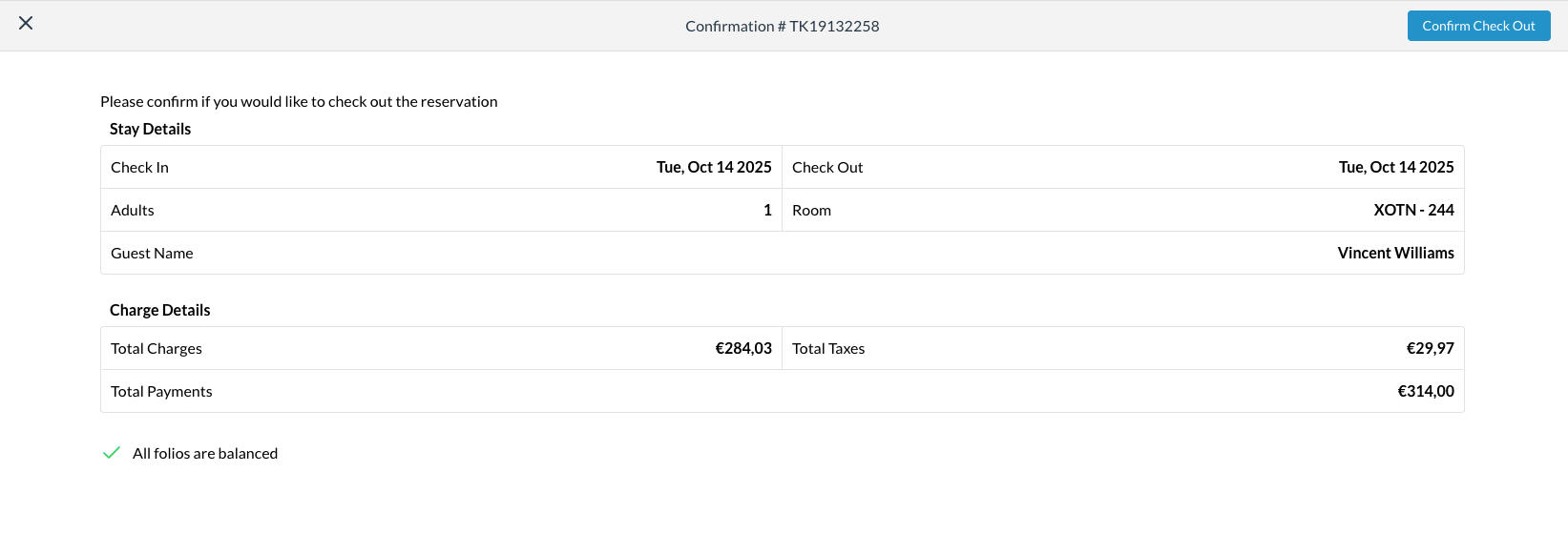
Task: Click the "Please confirm" instruction text
Action: pyautogui.click(x=299, y=101)
